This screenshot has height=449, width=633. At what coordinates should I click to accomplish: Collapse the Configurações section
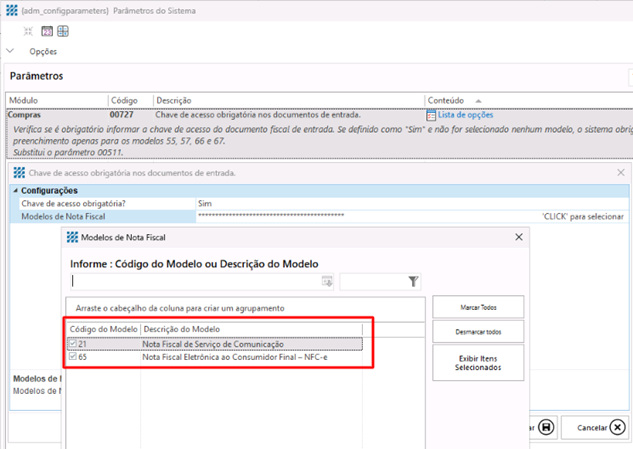tap(15, 190)
